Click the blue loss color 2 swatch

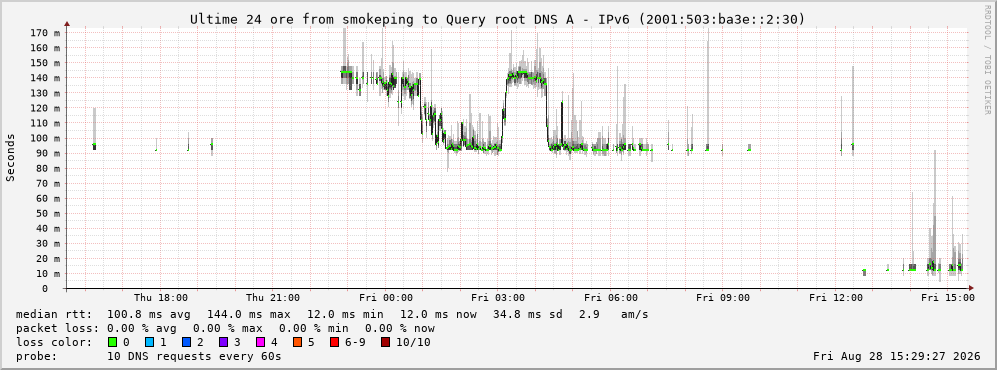click(186, 342)
